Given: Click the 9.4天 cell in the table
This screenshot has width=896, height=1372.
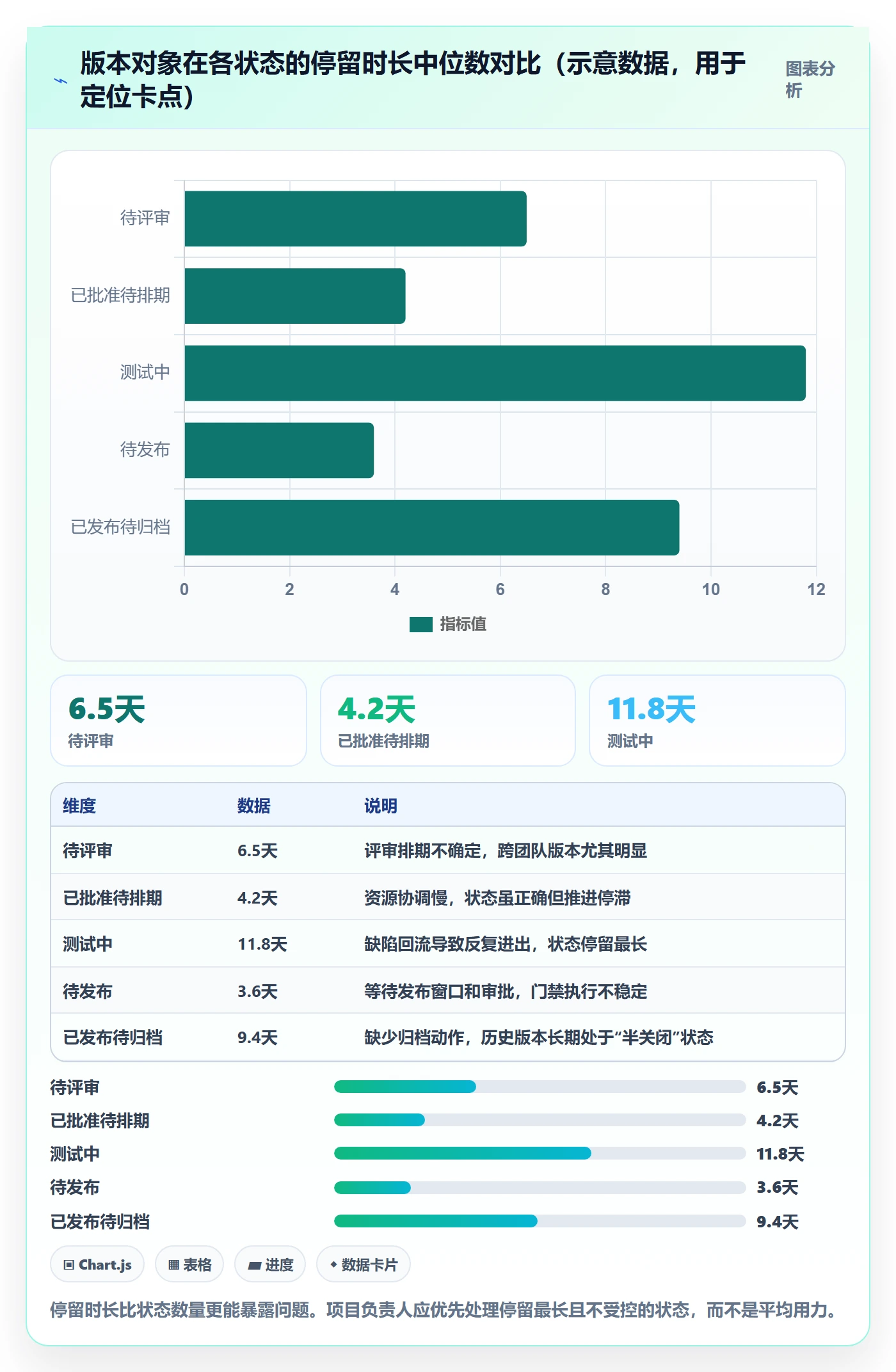Looking at the screenshot, I should [257, 1037].
